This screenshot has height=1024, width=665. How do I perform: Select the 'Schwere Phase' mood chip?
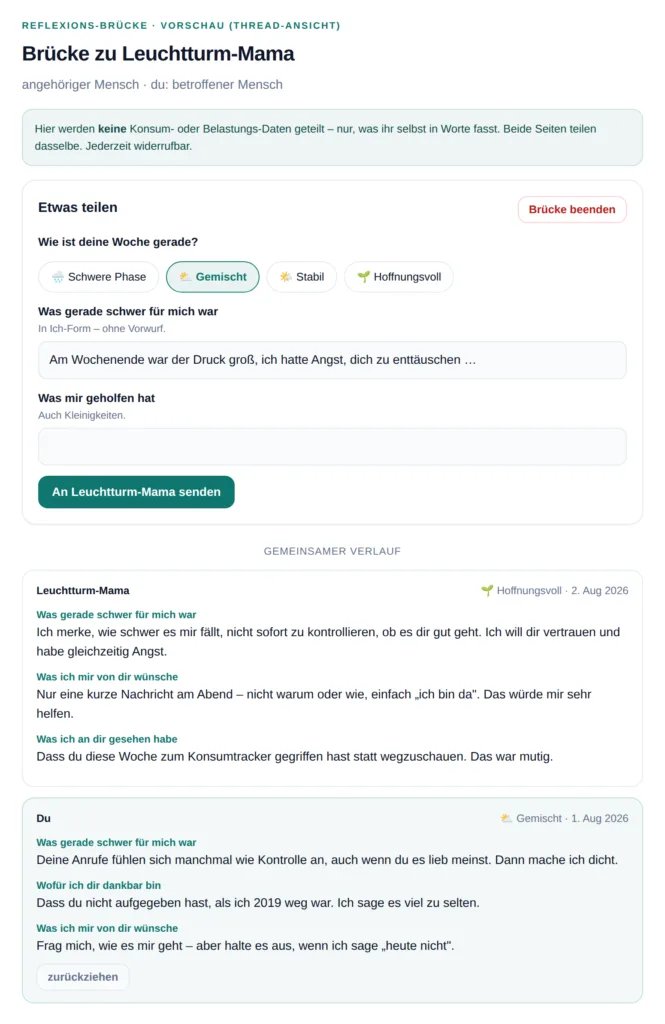click(x=99, y=277)
